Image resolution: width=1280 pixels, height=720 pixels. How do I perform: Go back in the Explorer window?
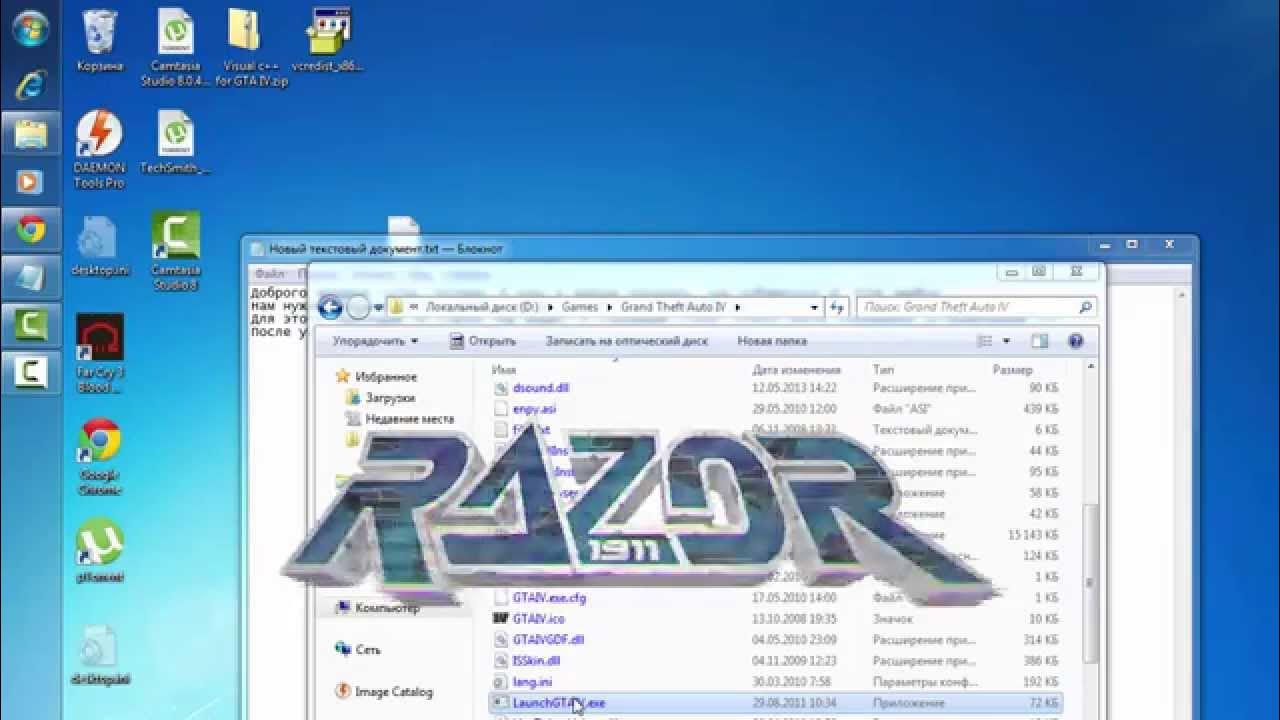(330, 307)
